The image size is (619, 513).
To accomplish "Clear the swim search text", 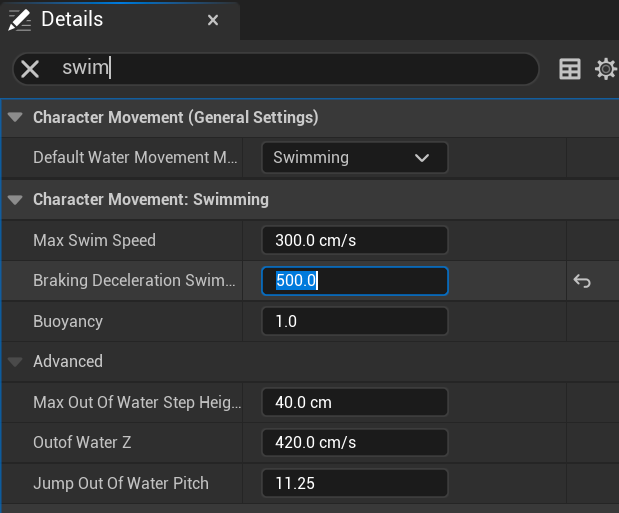I will point(31,68).
